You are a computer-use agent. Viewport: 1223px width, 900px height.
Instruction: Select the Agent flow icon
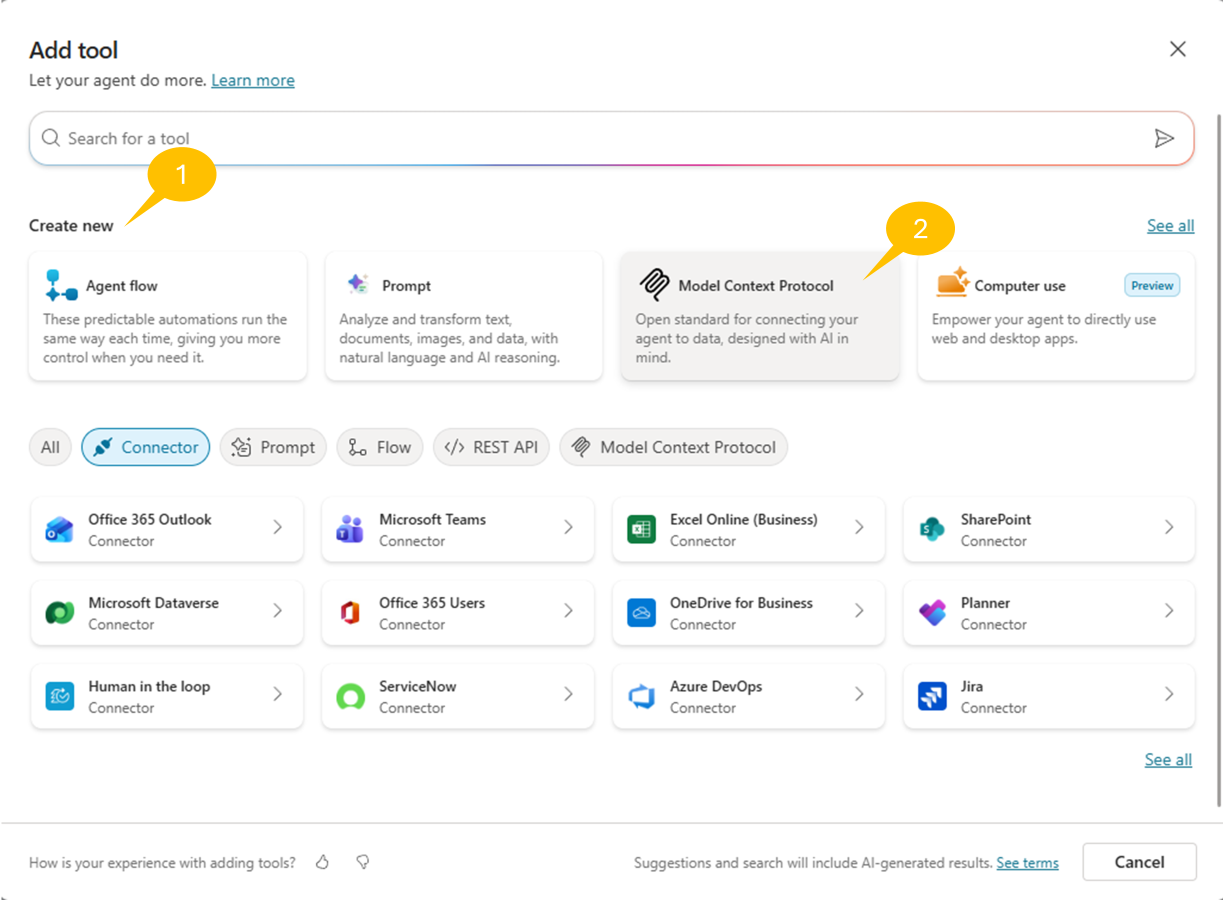click(x=60, y=287)
